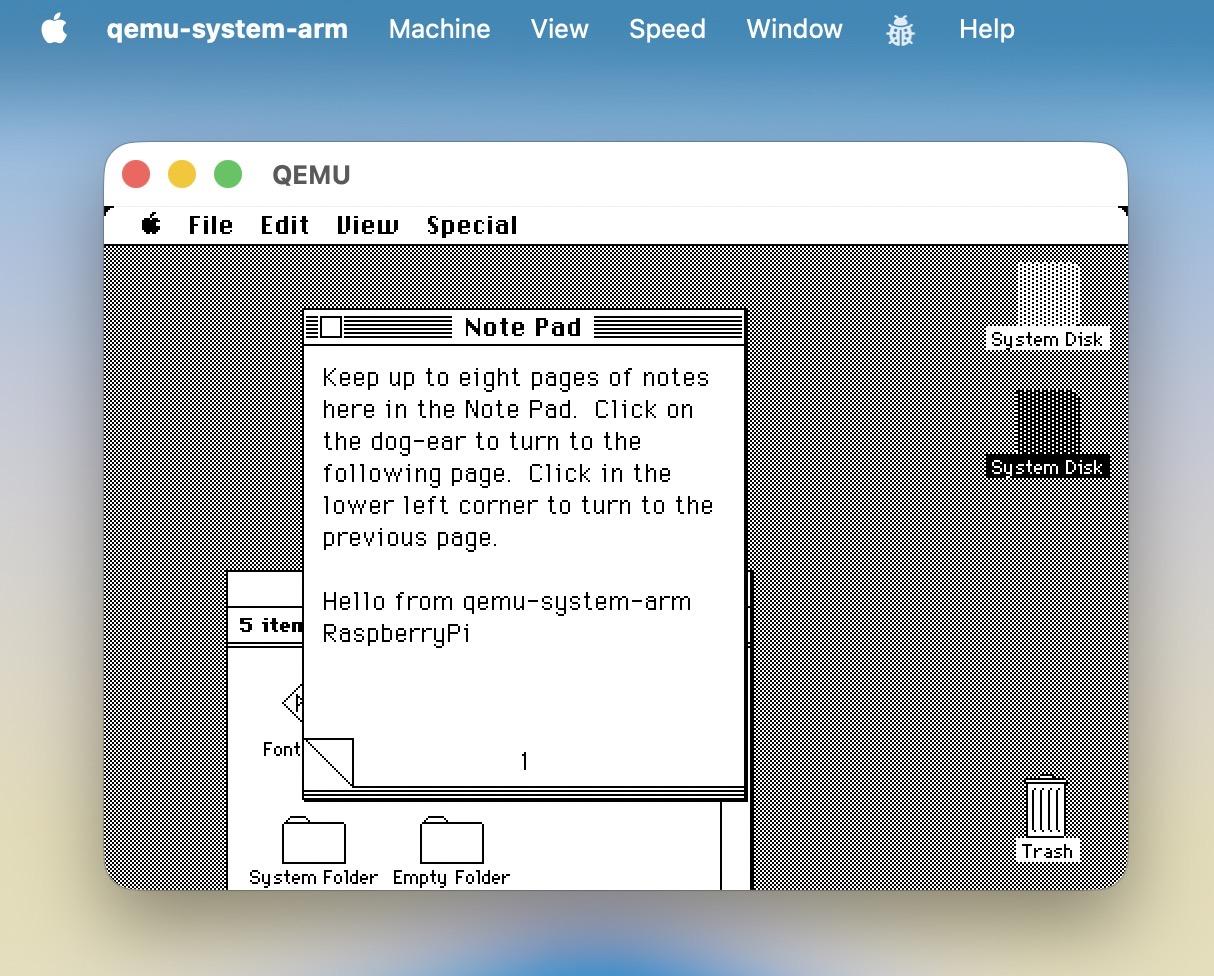Image resolution: width=1214 pixels, height=976 pixels.
Task: Zoom the QEMU window with green button
Action: pyautogui.click(x=228, y=175)
